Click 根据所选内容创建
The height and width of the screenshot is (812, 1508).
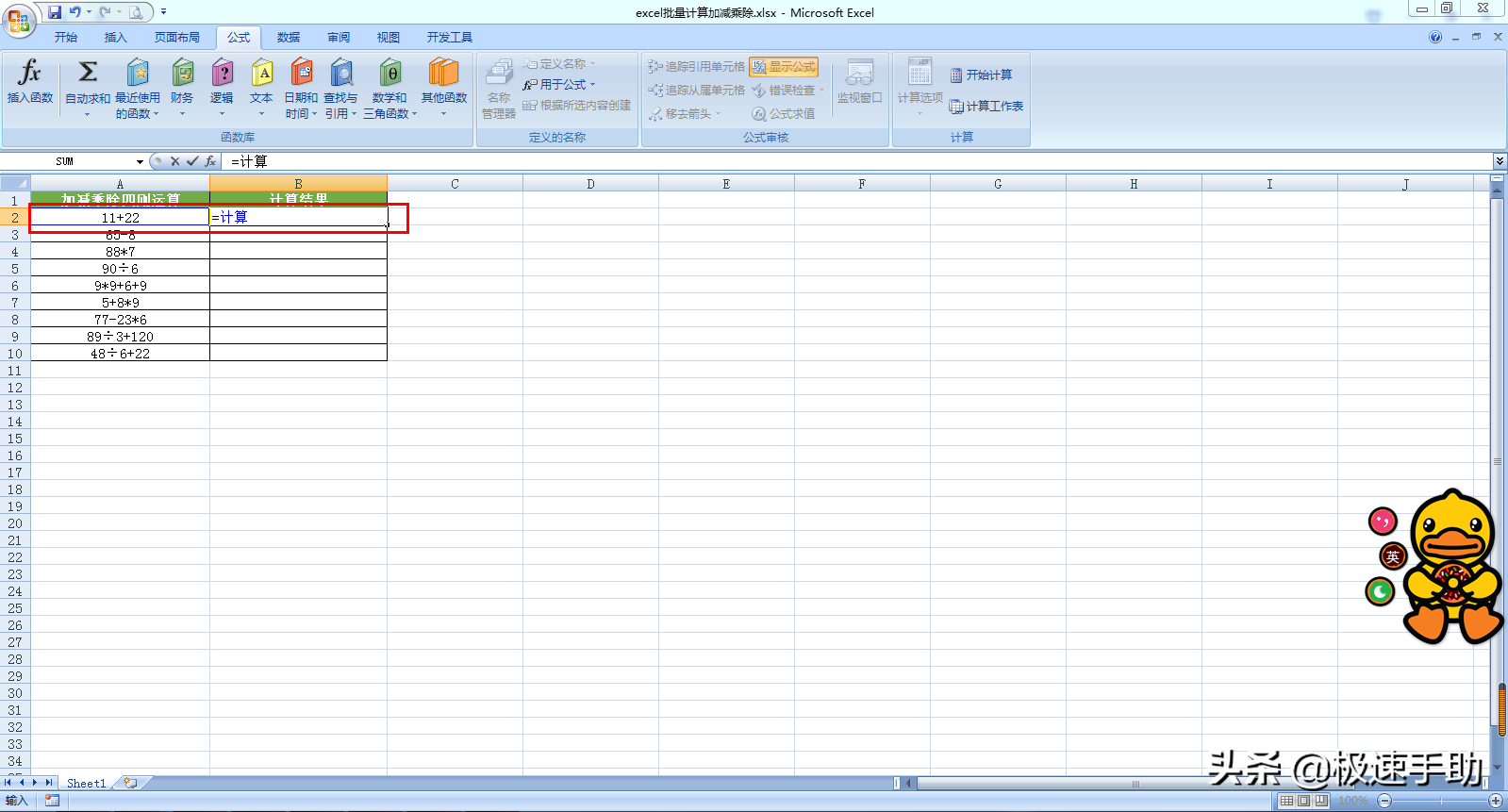pos(576,106)
